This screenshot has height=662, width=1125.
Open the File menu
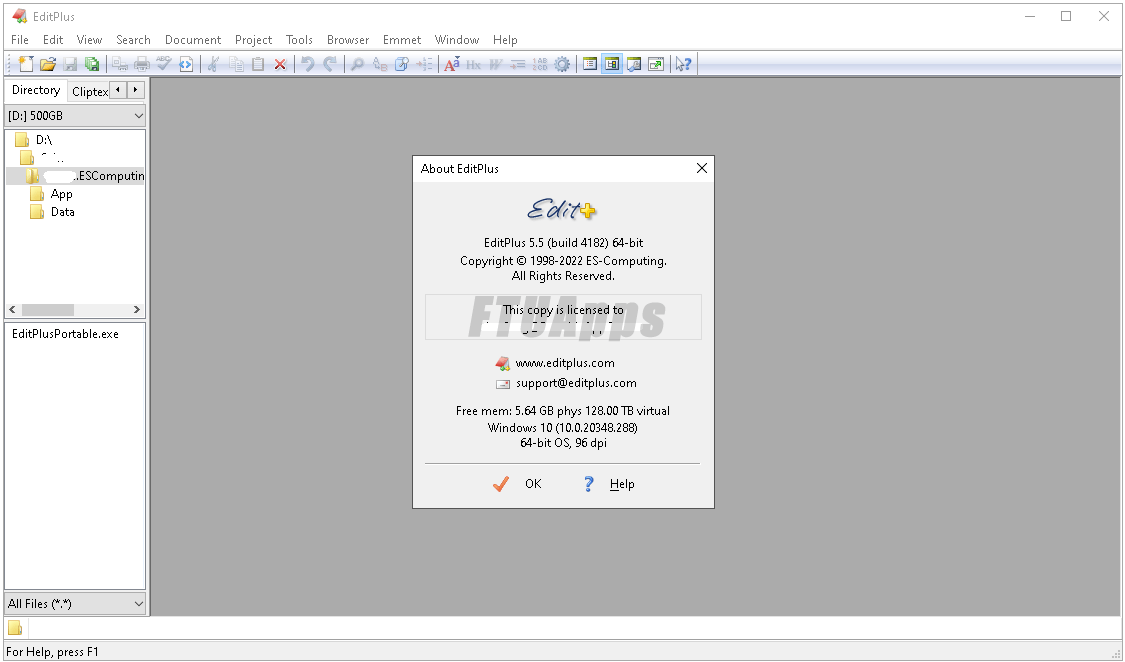[20, 39]
